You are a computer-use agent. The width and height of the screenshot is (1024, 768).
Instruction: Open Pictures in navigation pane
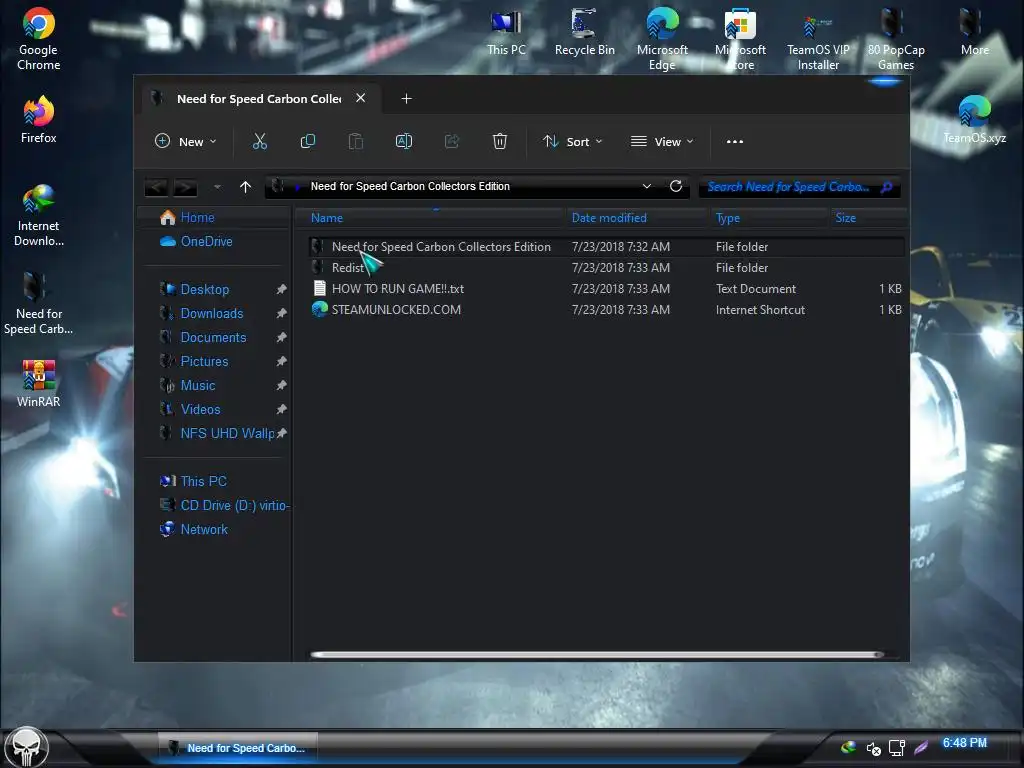click(204, 362)
